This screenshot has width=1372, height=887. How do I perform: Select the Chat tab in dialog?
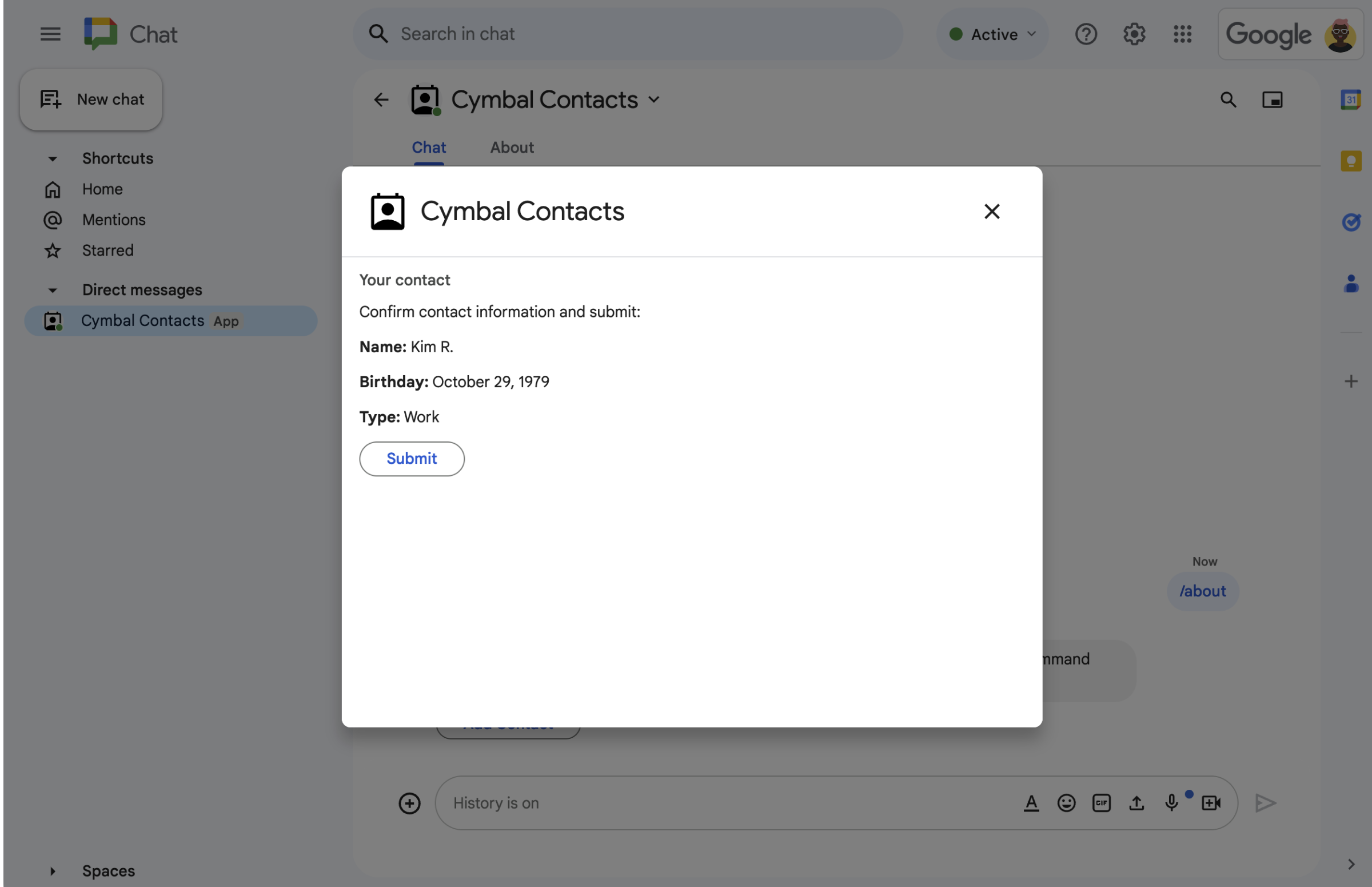coord(429,147)
